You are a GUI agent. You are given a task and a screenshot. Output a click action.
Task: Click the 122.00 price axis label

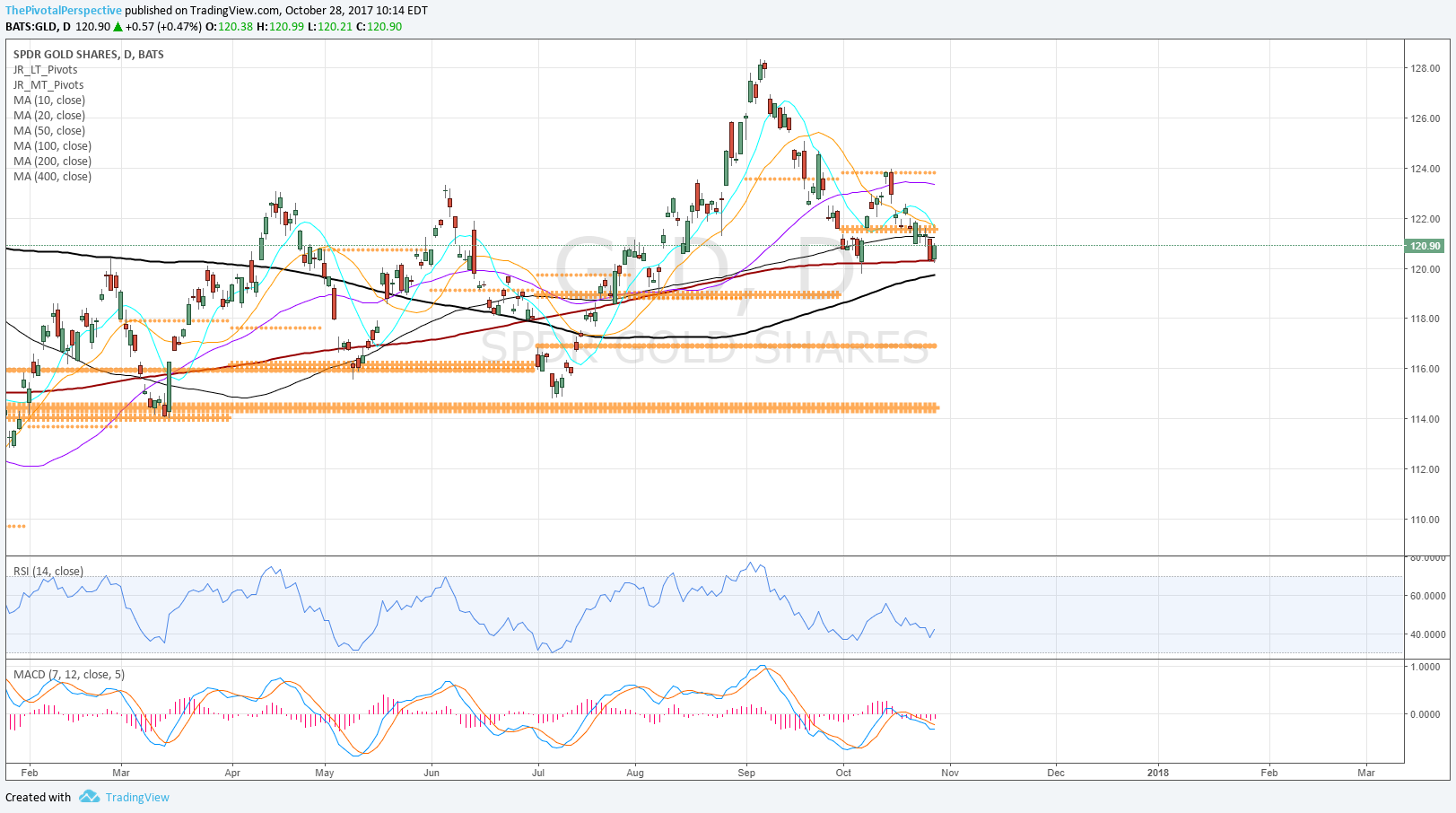click(x=1425, y=219)
